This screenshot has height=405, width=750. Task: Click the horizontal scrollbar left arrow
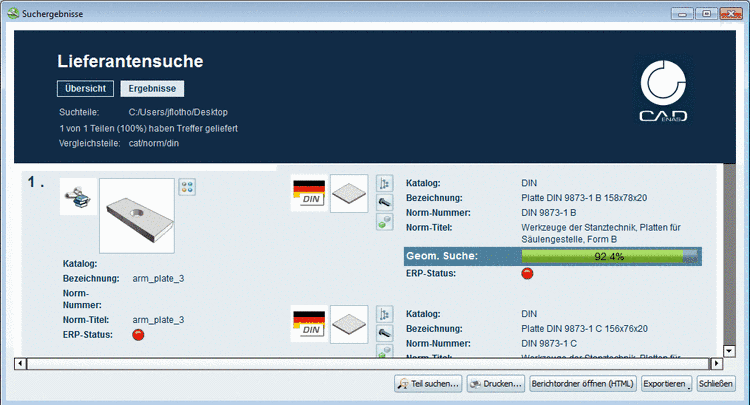coord(20,363)
